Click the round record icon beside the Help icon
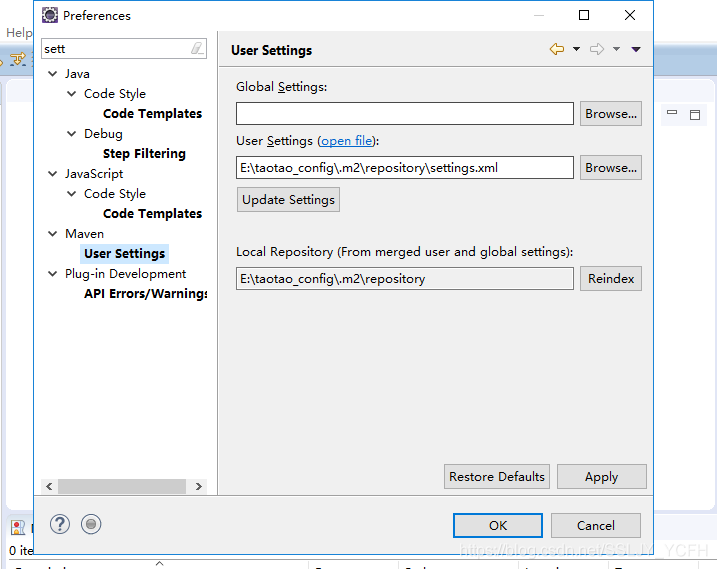Screen dimensions: 717x569 pos(91,524)
